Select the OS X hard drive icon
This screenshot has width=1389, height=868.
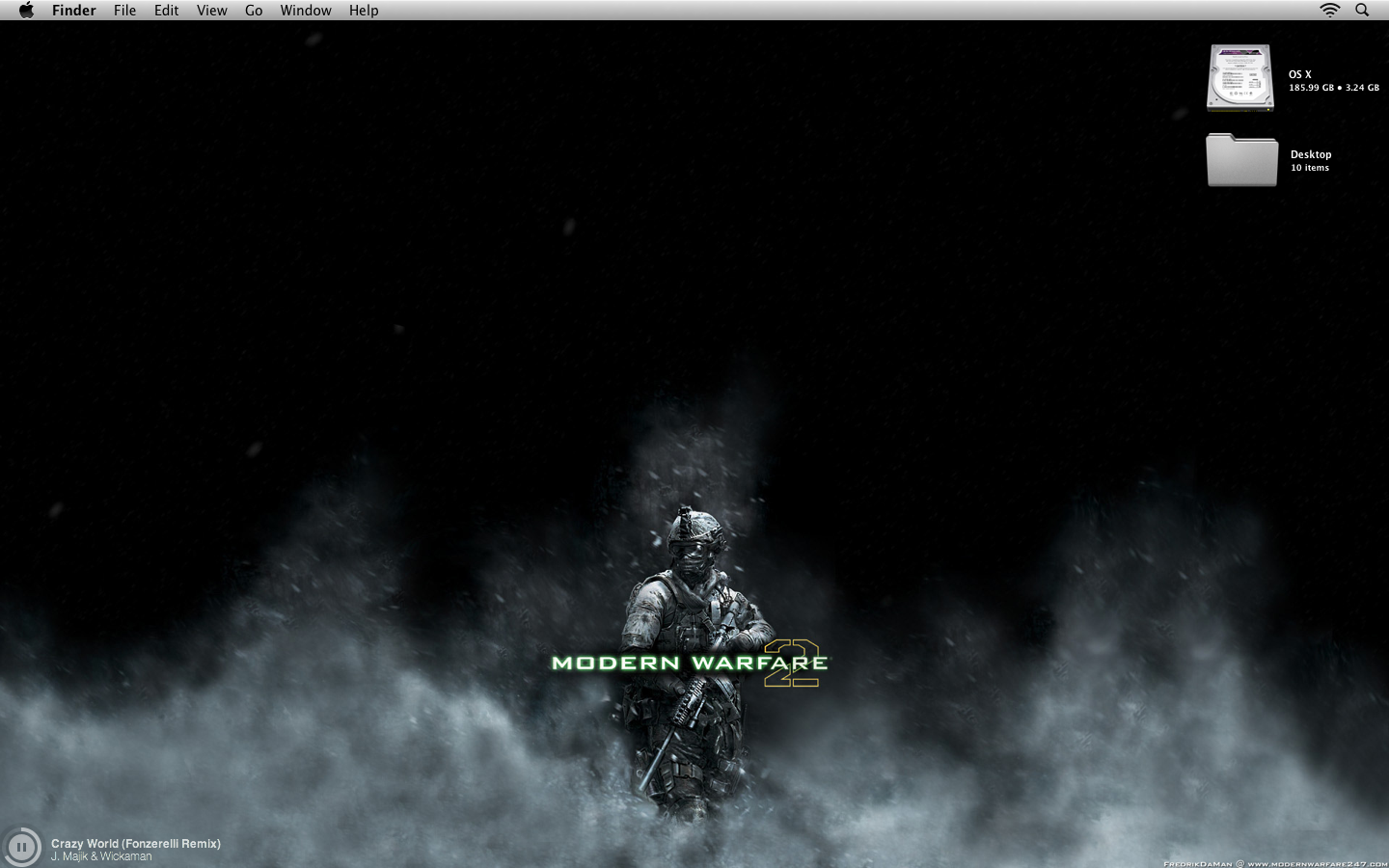[1240, 78]
